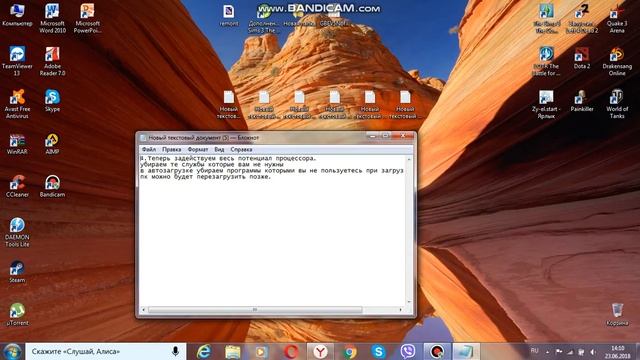Select the WinRAR desktop icon
640x360 pixels.
coord(17,144)
